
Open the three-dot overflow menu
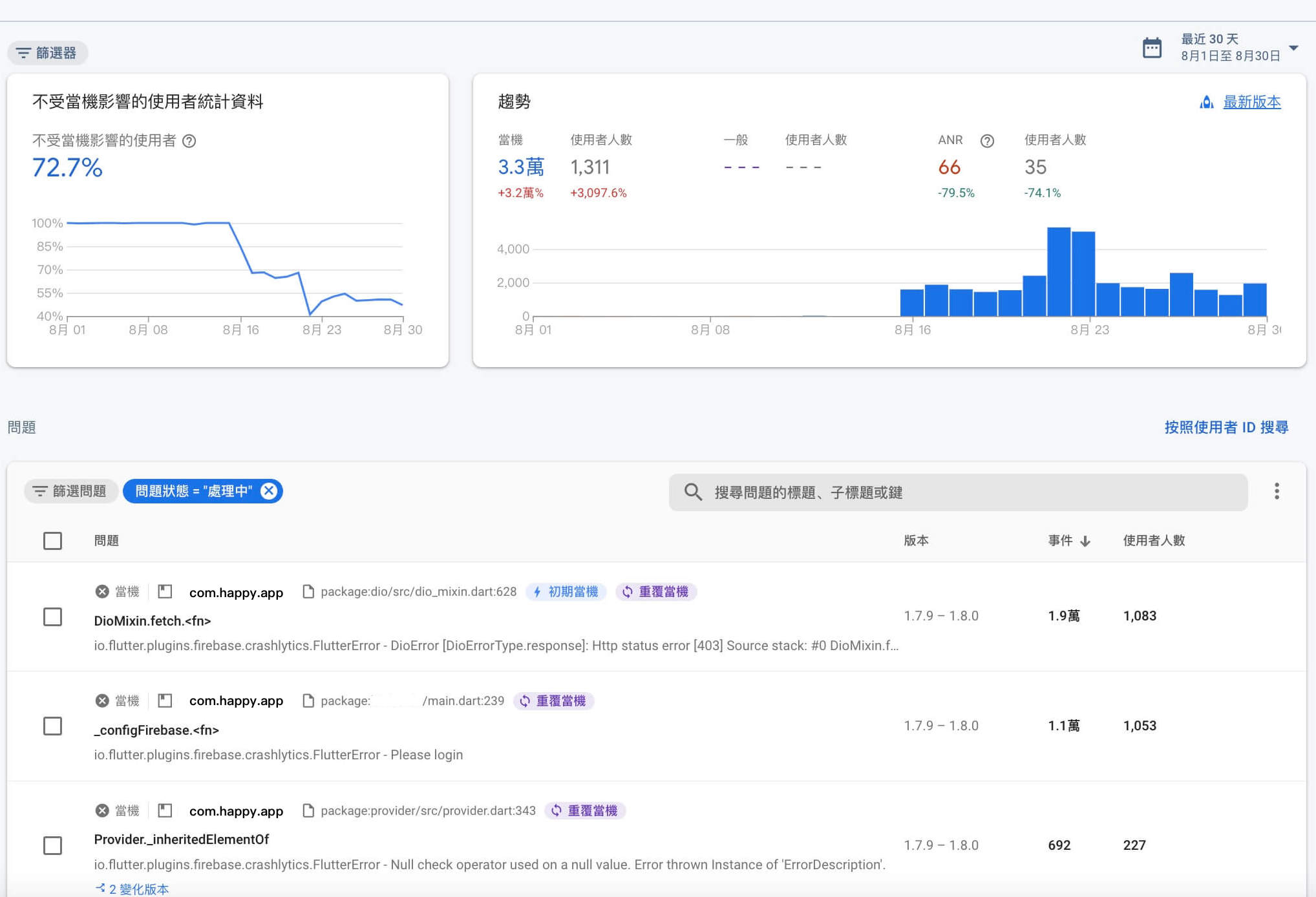point(1276,491)
